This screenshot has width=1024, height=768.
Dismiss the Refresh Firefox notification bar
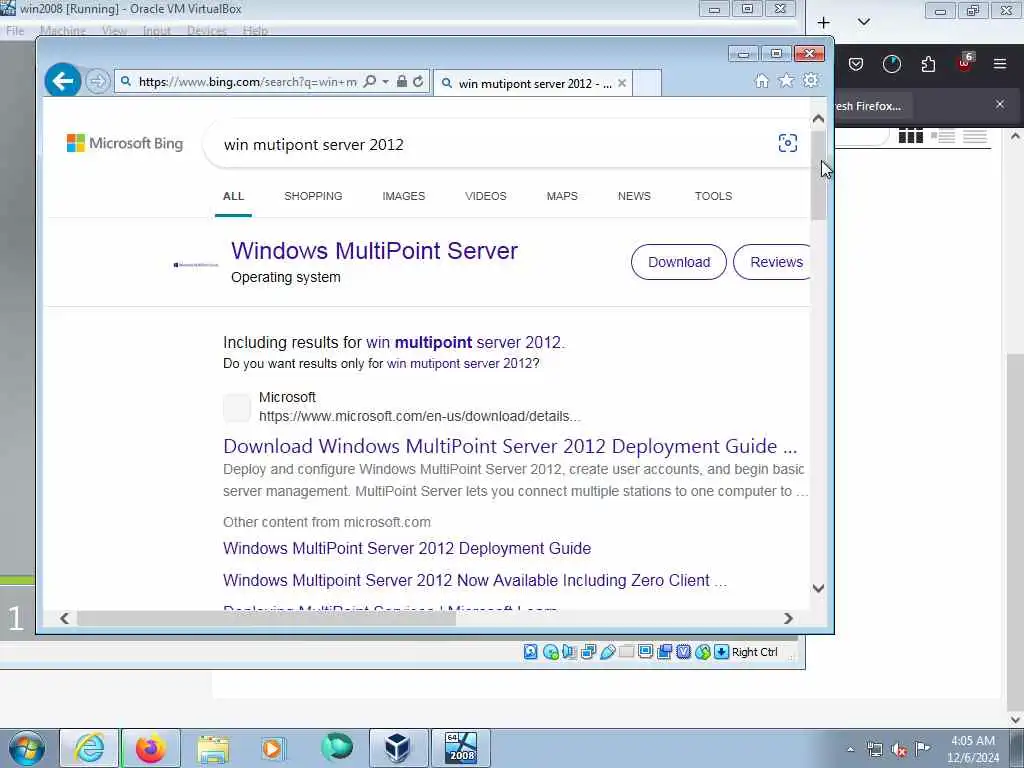point(1000,104)
